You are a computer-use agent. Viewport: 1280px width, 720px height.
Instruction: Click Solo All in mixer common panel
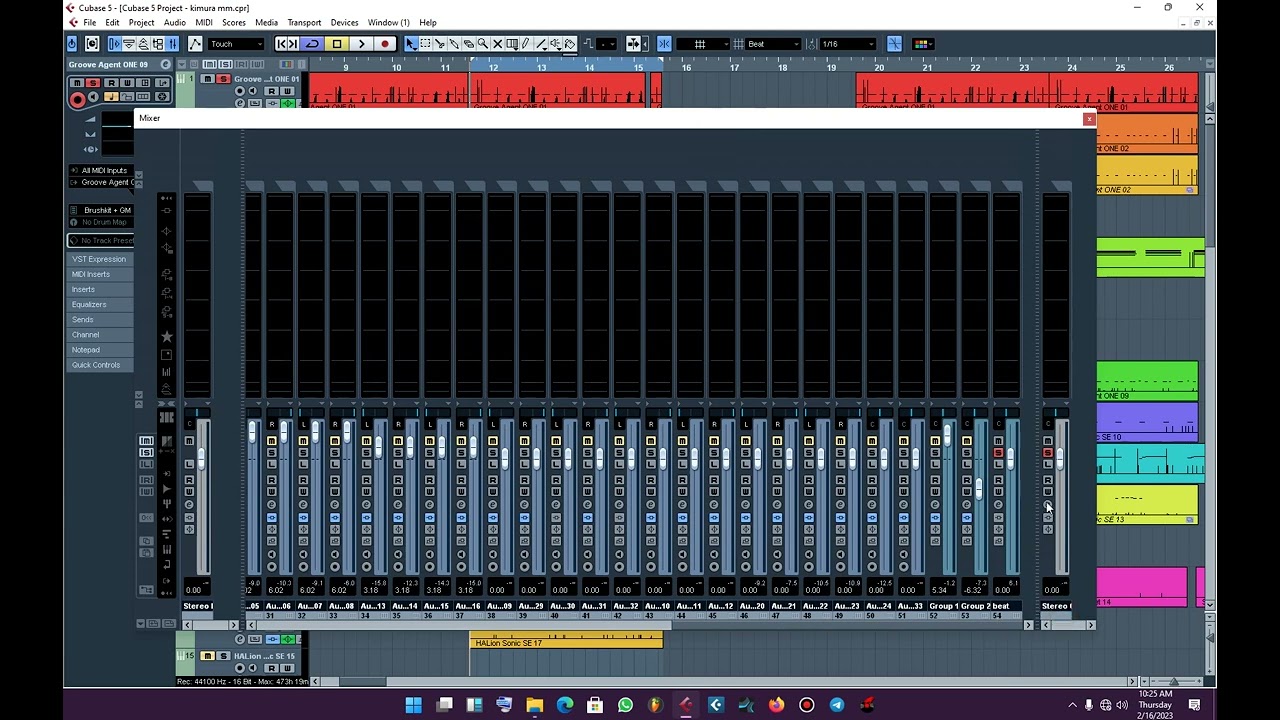[146, 452]
